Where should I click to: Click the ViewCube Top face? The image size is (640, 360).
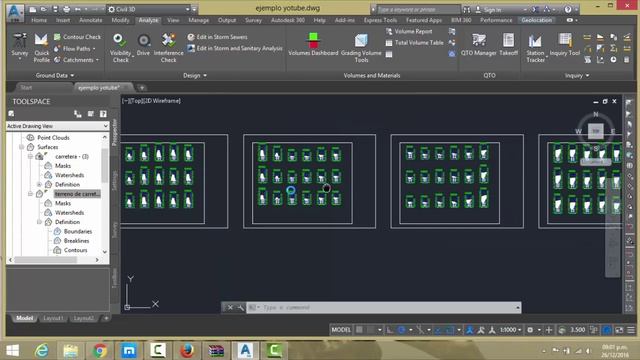(x=596, y=131)
